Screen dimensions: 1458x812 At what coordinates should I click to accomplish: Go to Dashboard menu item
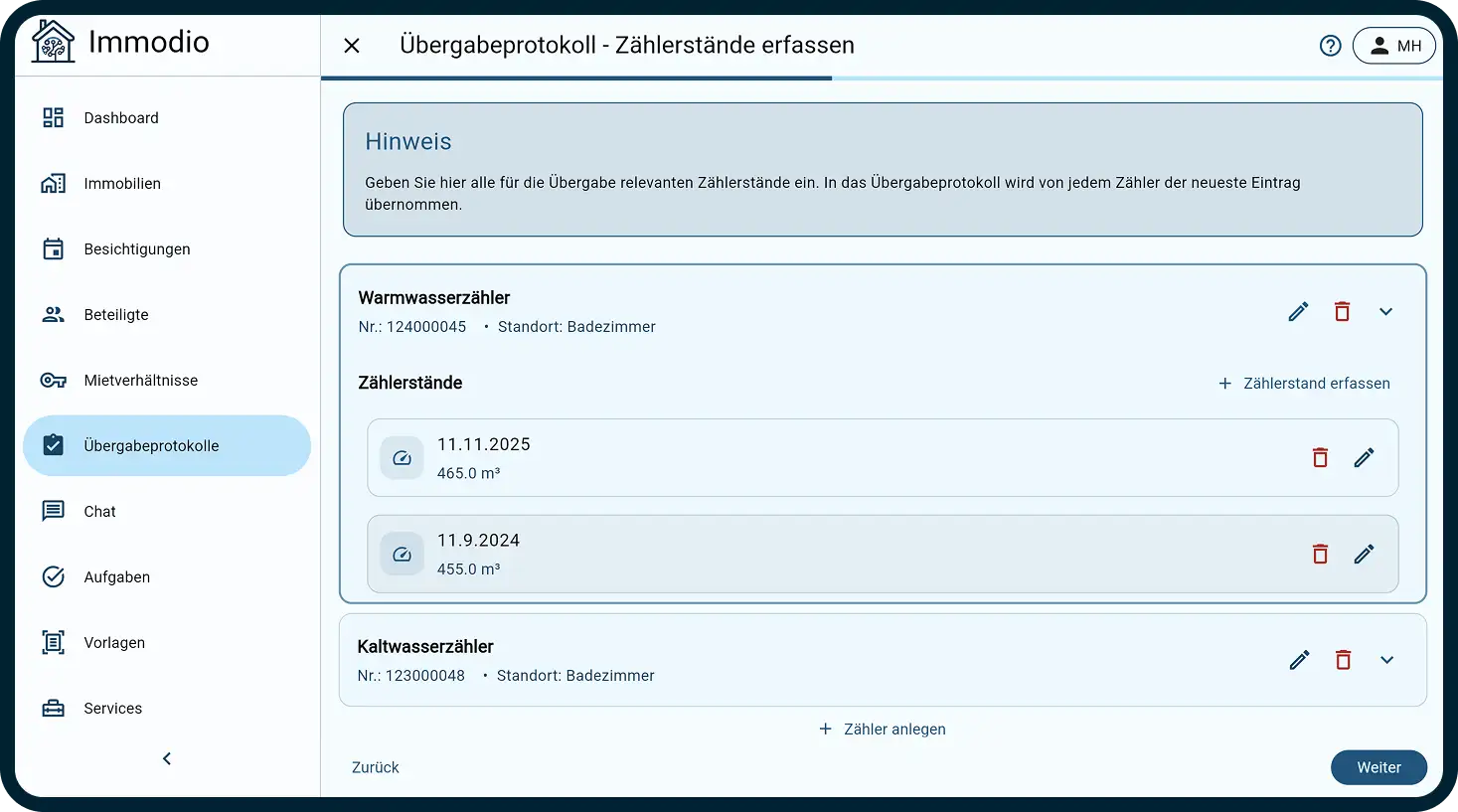(x=167, y=117)
